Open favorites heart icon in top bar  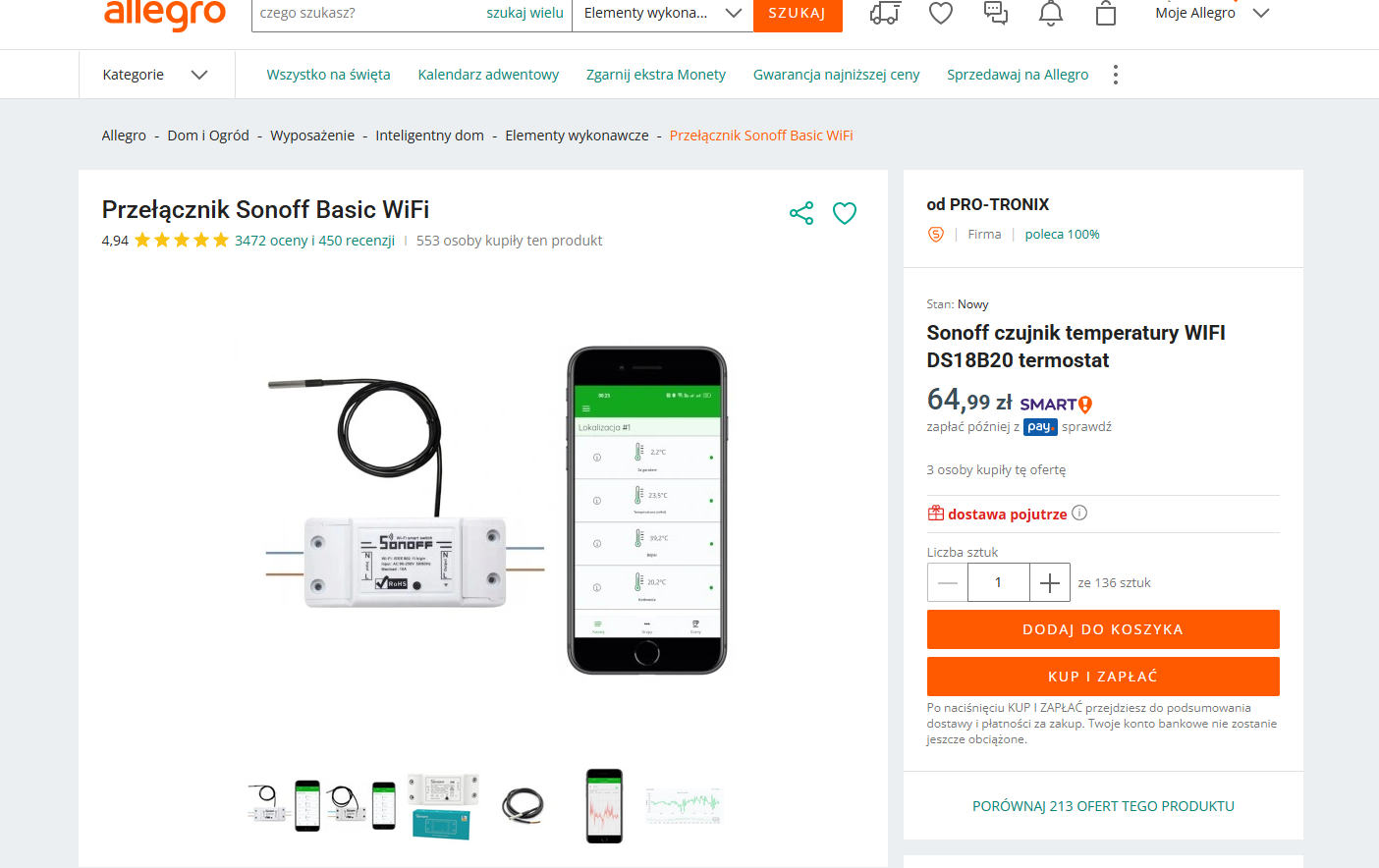[941, 13]
